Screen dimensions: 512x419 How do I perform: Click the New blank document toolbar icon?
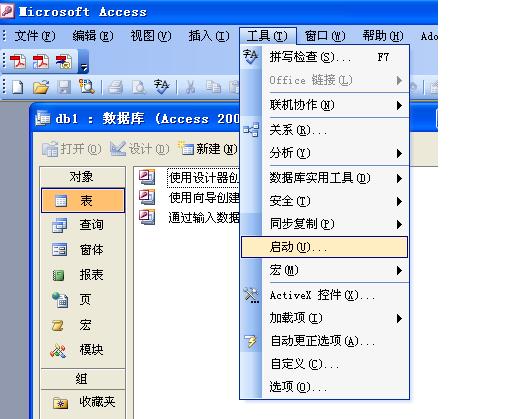(17, 87)
